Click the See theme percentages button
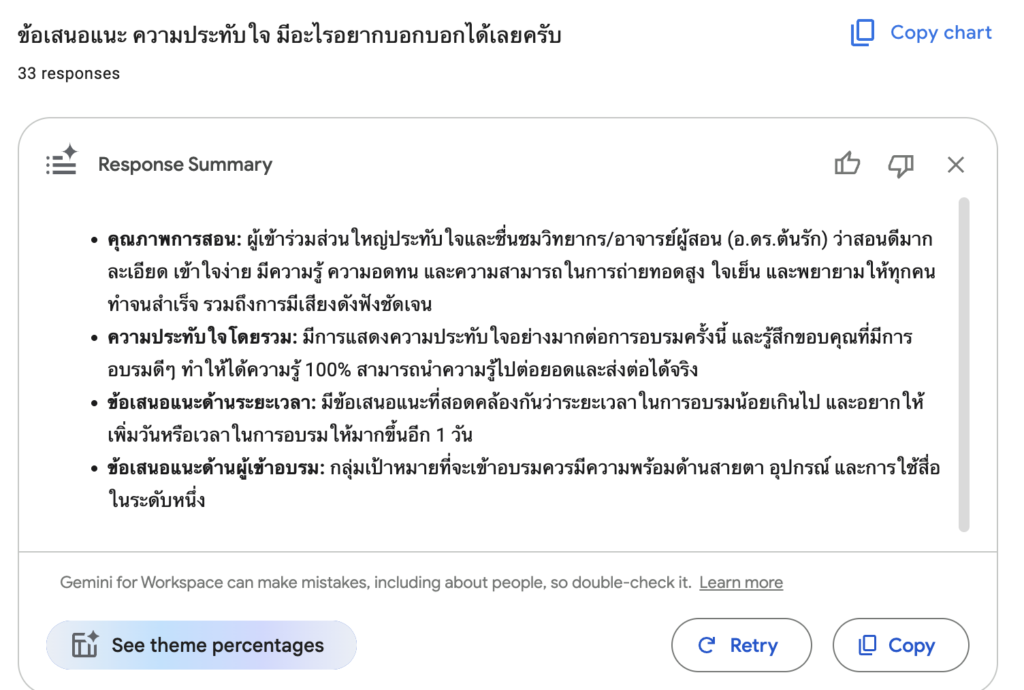Image resolution: width=1024 pixels, height=690 pixels. (x=200, y=645)
